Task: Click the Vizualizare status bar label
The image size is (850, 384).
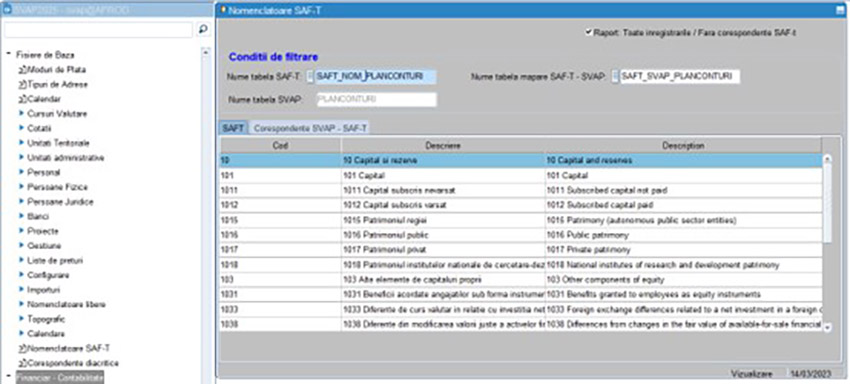Action: (751, 374)
